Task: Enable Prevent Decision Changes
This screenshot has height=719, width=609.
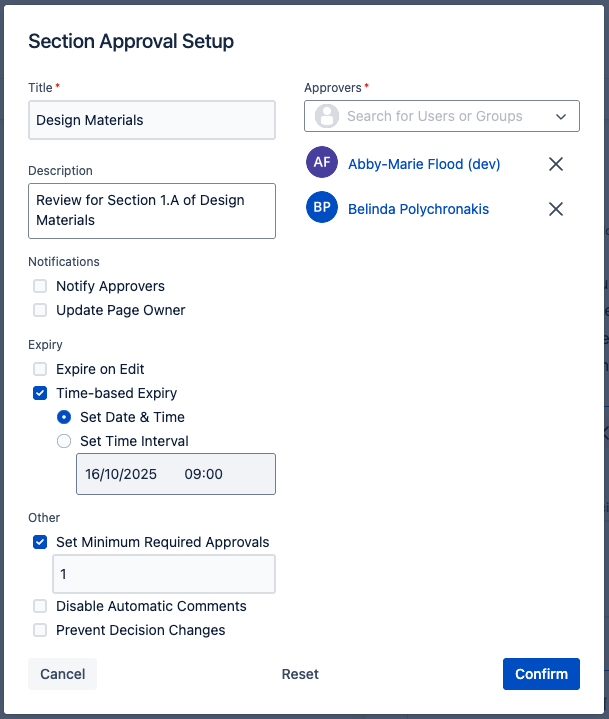Action: coord(40,630)
